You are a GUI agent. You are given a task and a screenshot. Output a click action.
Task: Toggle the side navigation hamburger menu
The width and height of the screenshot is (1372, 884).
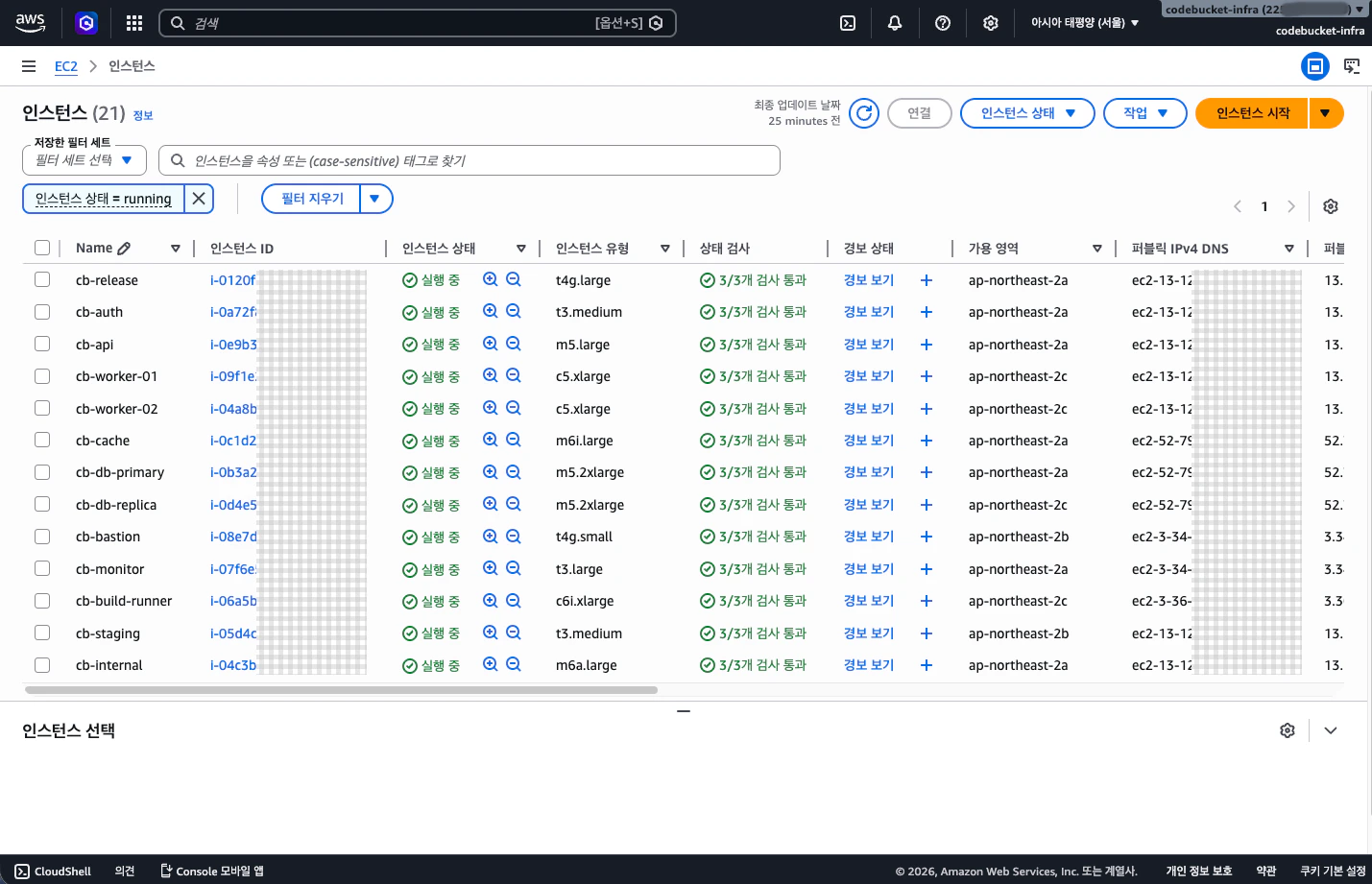click(x=29, y=66)
